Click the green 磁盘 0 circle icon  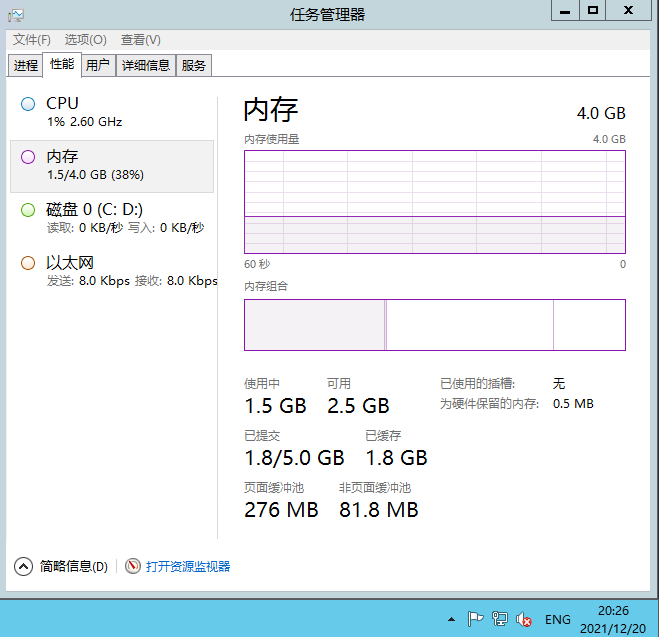click(x=28, y=210)
